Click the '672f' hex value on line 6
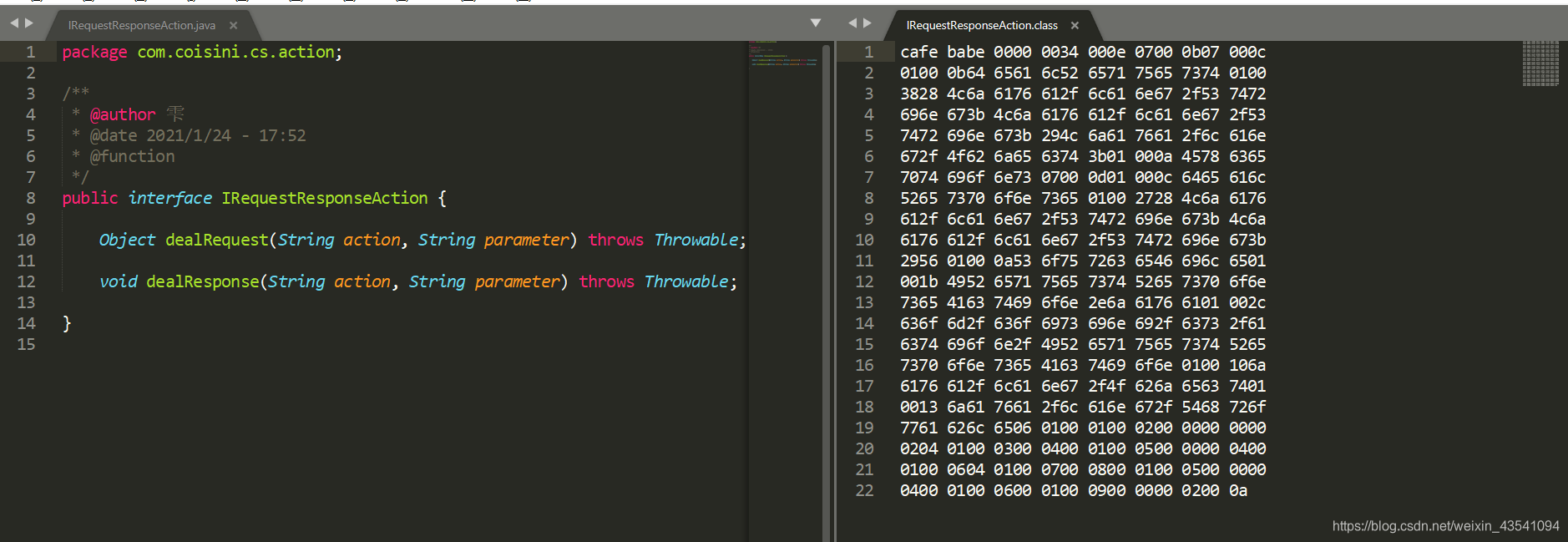The image size is (1568, 542). coord(918,156)
